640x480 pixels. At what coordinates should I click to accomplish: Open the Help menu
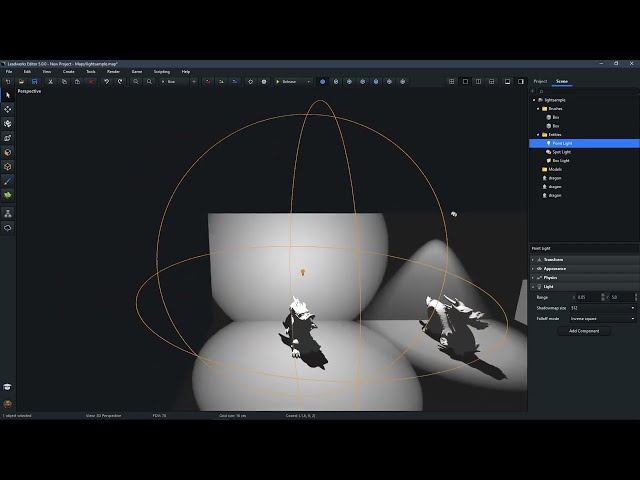pos(186,71)
